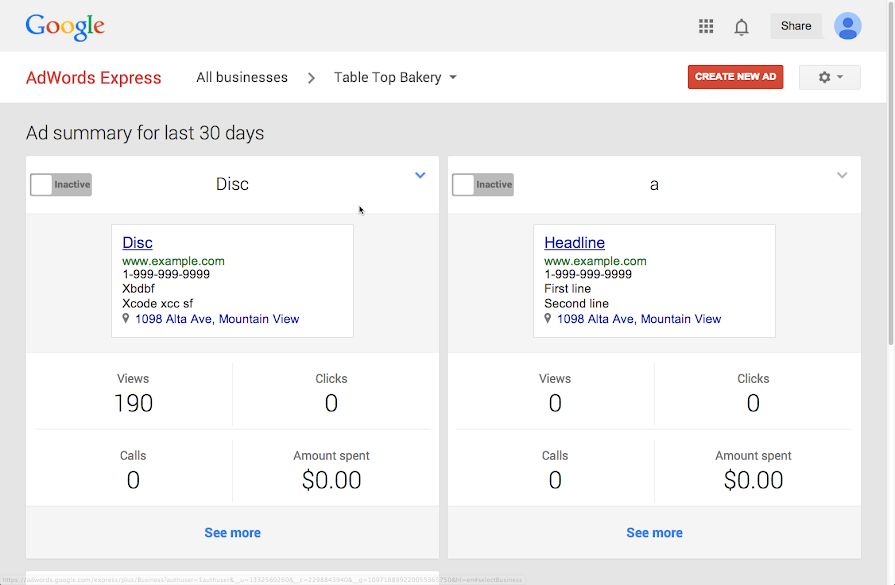Go to All businesses
Viewport: 895px width, 585px height.
[x=242, y=77]
